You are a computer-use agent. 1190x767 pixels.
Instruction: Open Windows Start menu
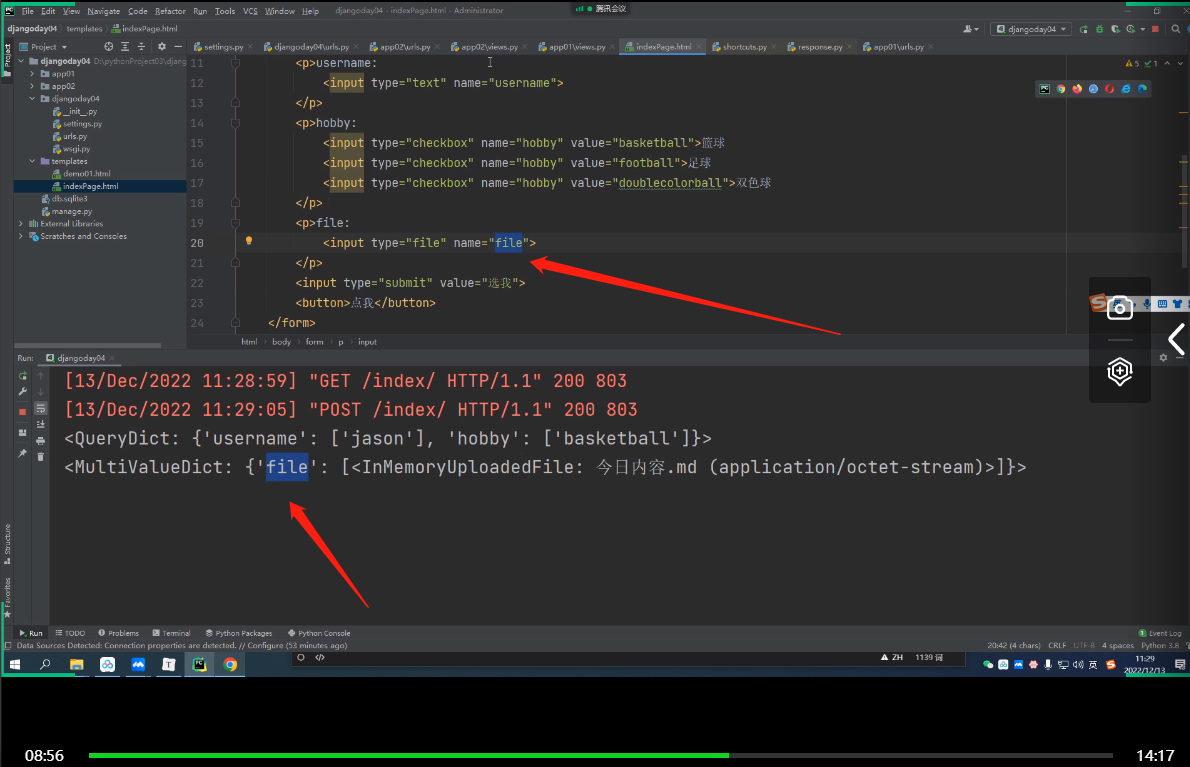14,665
